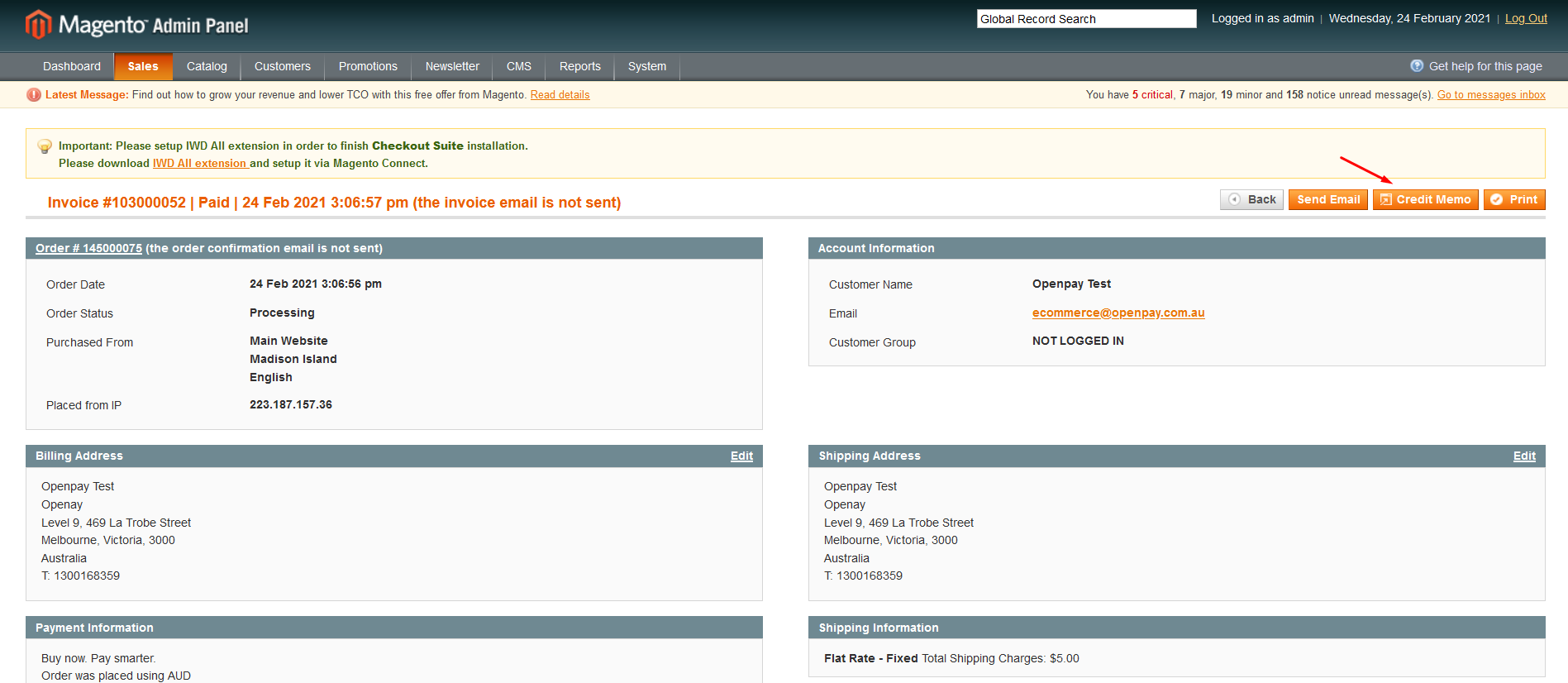
Task: Open the Reports menu
Action: 579,66
